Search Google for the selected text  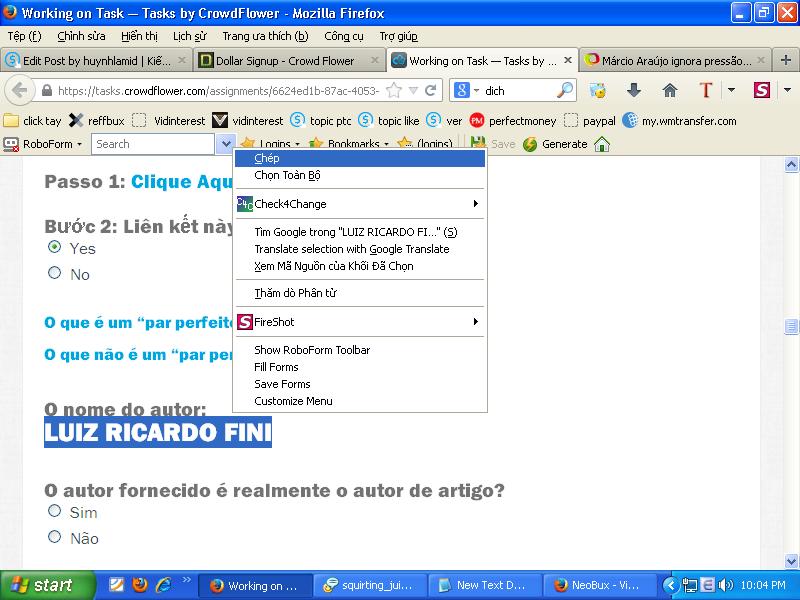360,232
